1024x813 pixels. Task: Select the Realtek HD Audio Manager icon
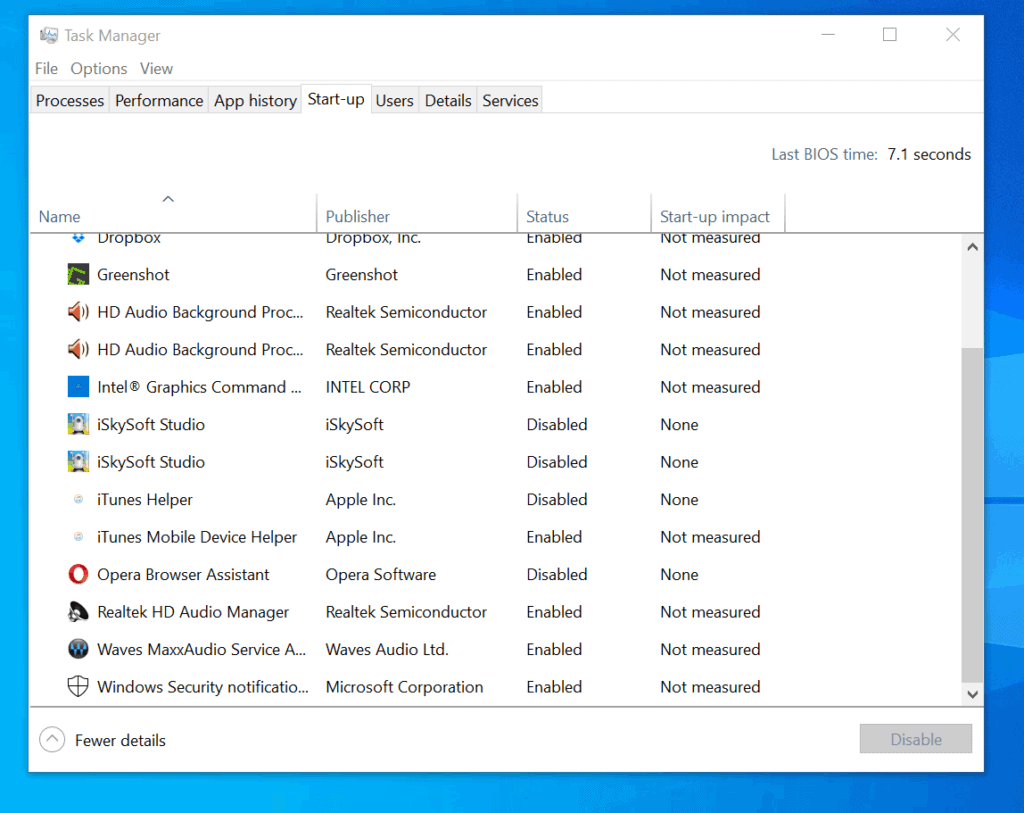(79, 611)
